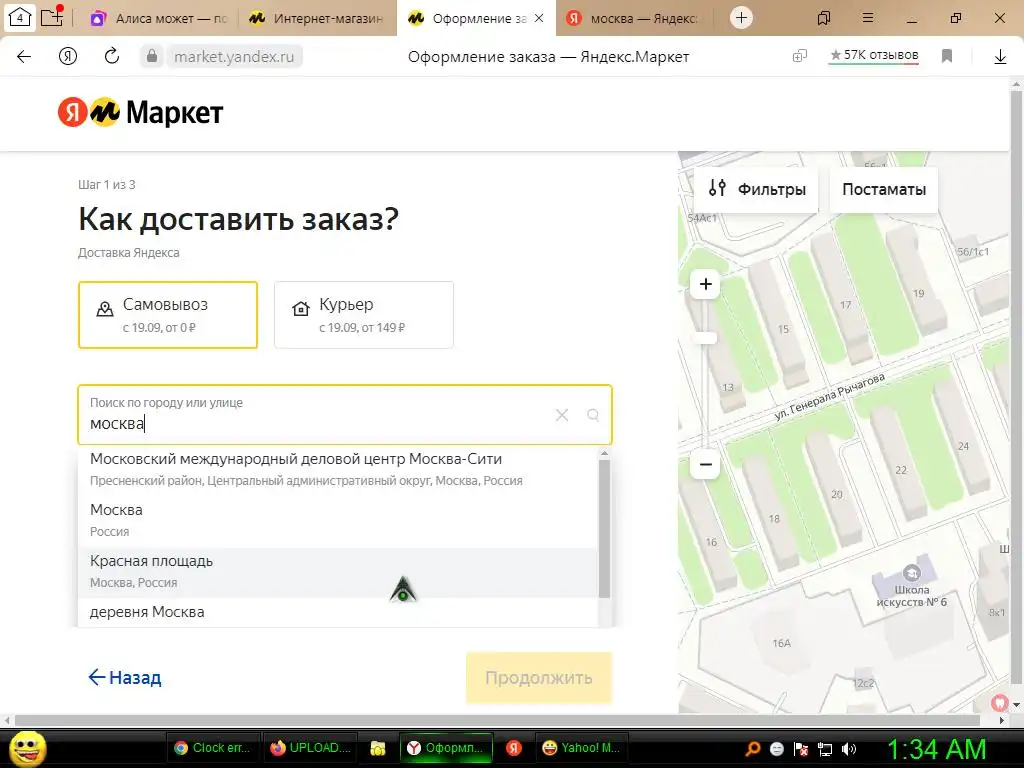The height and width of the screenshot is (768, 1024).
Task: Open the folder taskbar icon
Action: pos(377,748)
